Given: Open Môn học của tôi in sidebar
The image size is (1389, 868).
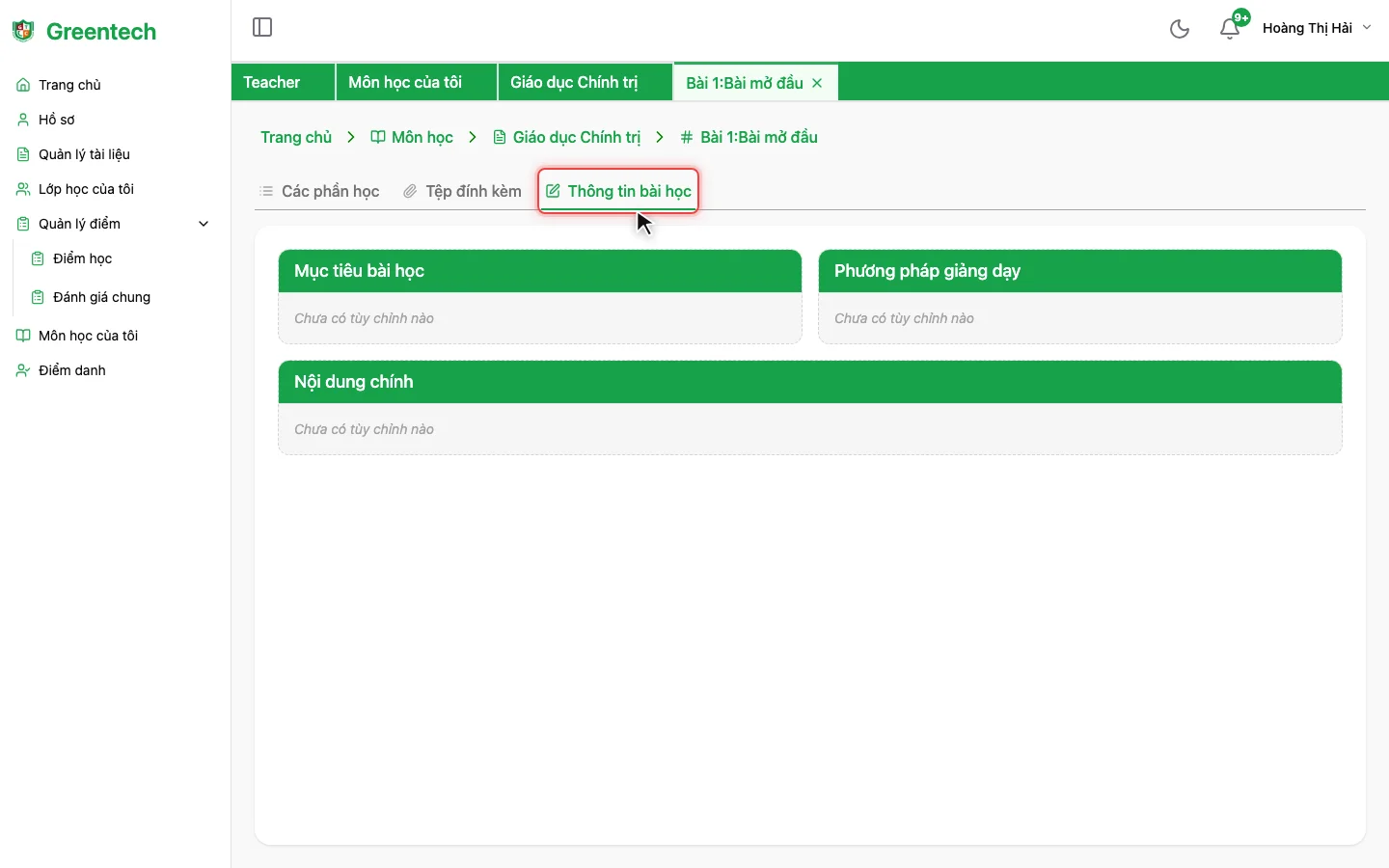Looking at the screenshot, I should (x=88, y=336).
